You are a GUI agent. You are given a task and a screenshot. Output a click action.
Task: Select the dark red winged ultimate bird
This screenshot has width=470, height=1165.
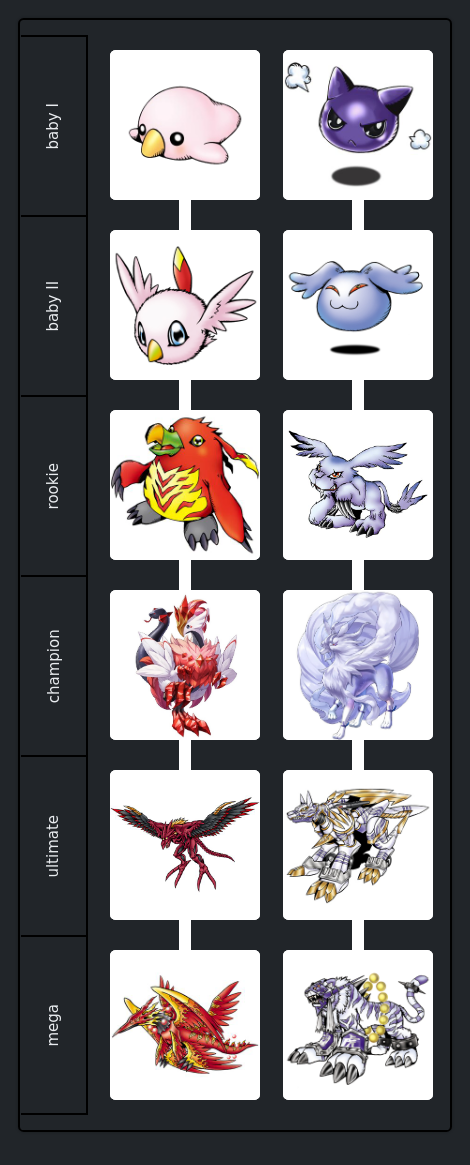(185, 845)
